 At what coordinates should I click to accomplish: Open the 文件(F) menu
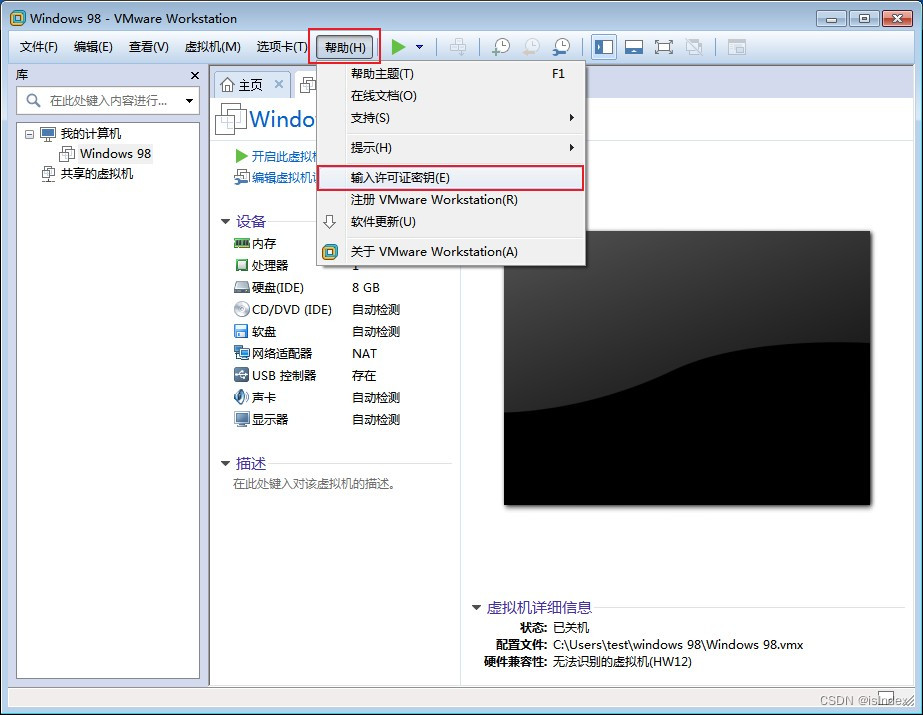pyautogui.click(x=39, y=46)
